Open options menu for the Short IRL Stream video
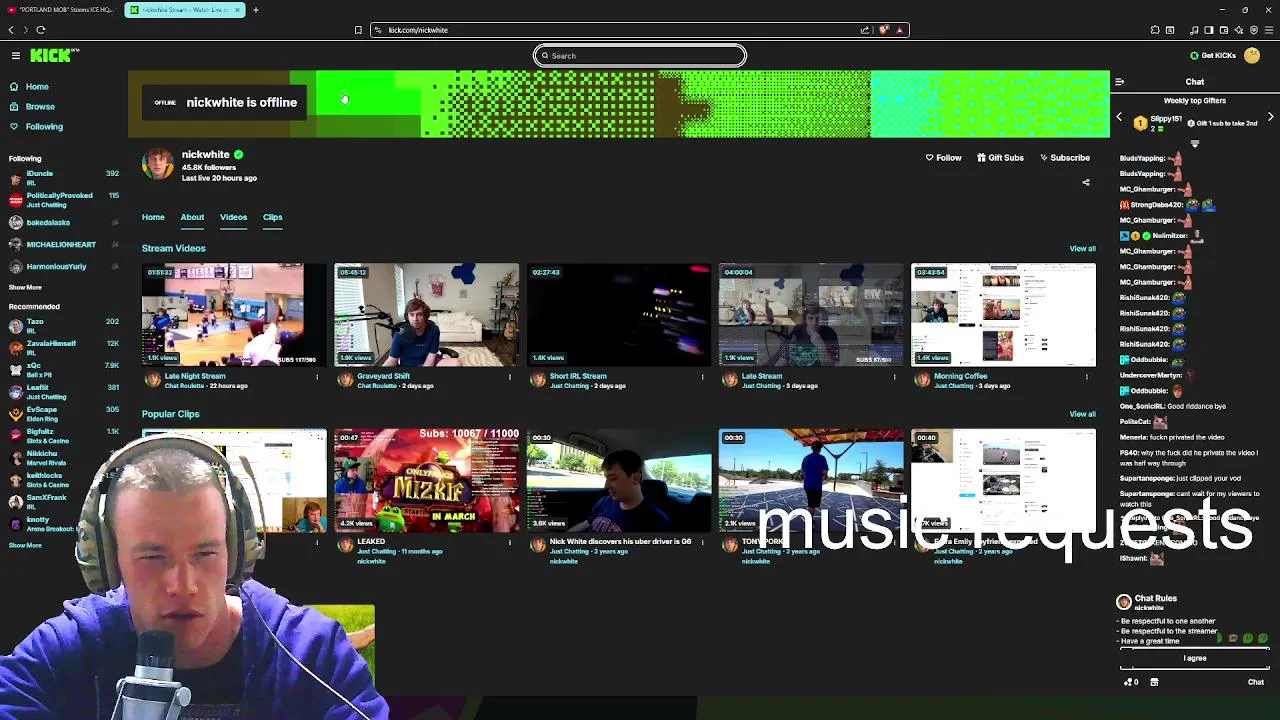 [702, 377]
